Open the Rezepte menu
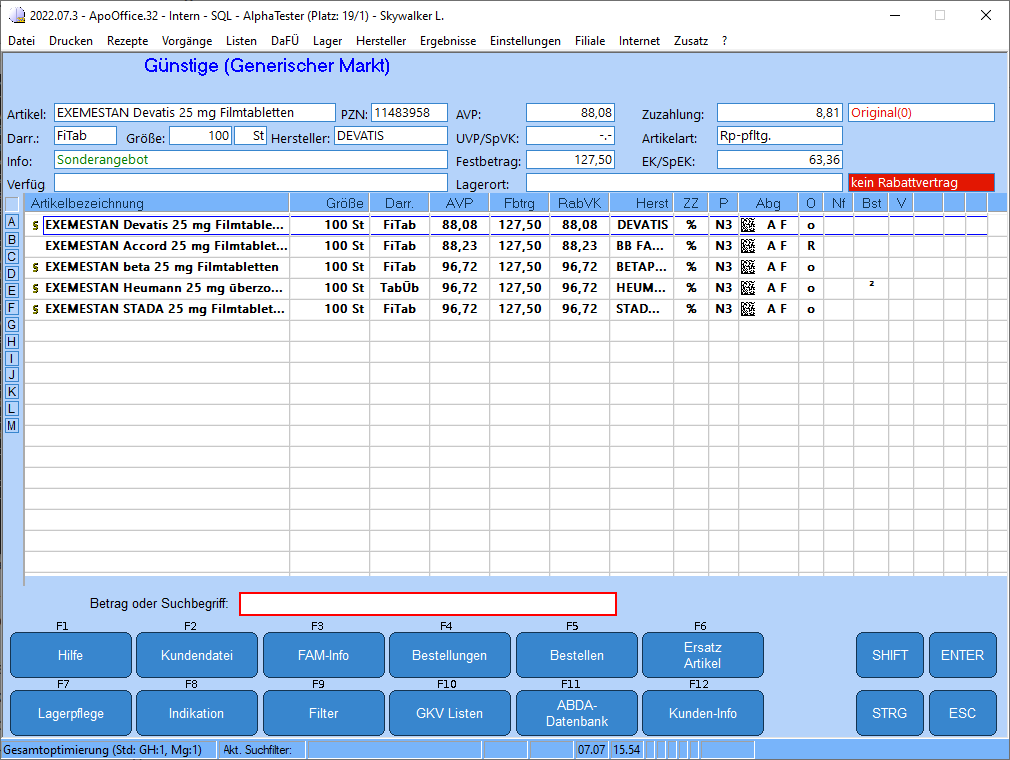This screenshot has height=760, width=1010. [x=128, y=41]
